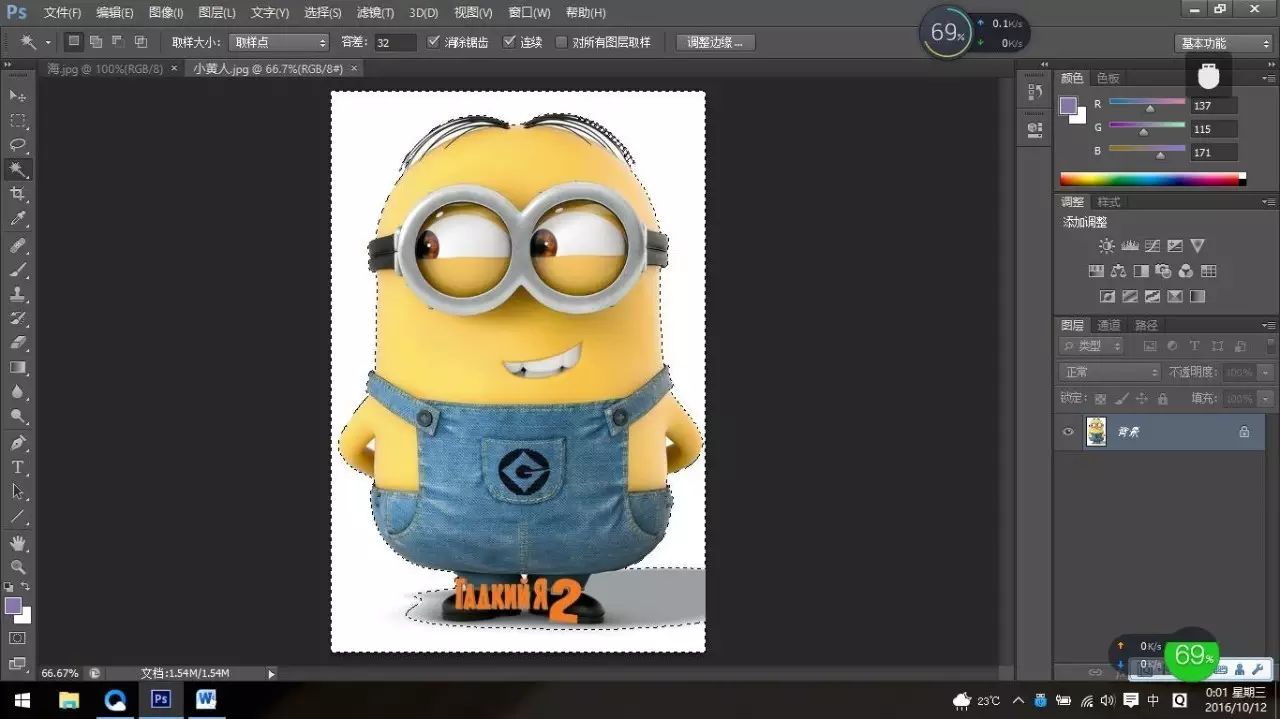Screen dimensions: 1280x719
Task: Select the Path Selection tool
Action: point(18,492)
